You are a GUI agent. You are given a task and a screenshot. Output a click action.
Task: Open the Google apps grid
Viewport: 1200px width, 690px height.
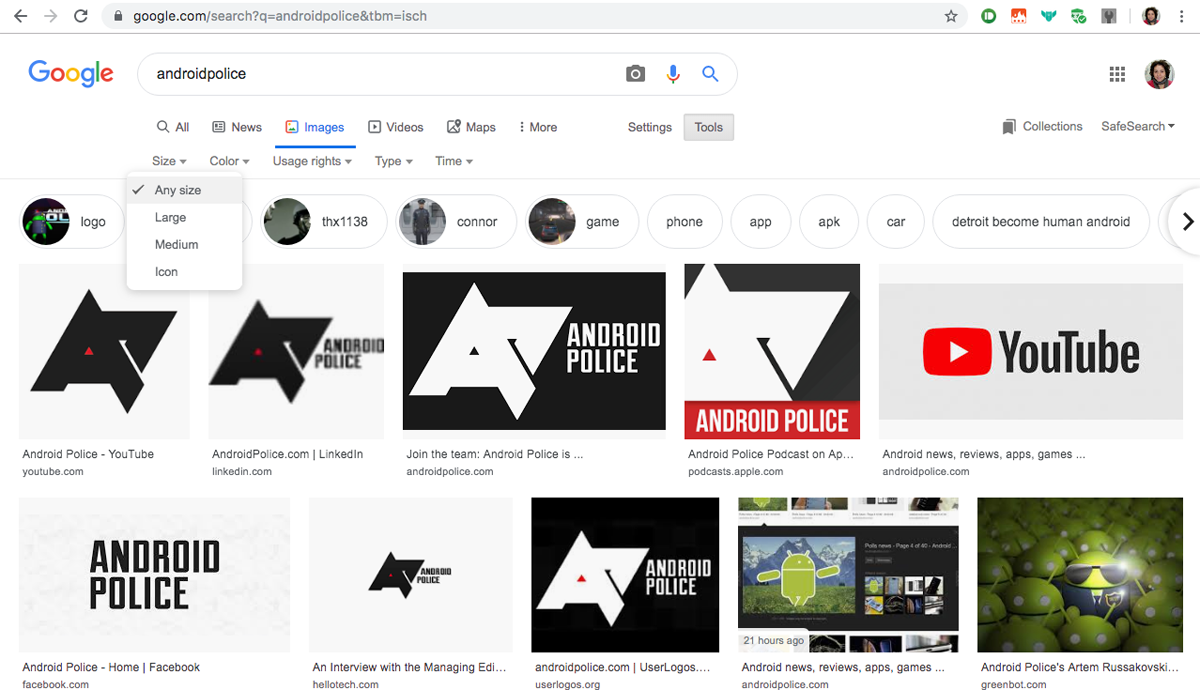[x=1118, y=74]
